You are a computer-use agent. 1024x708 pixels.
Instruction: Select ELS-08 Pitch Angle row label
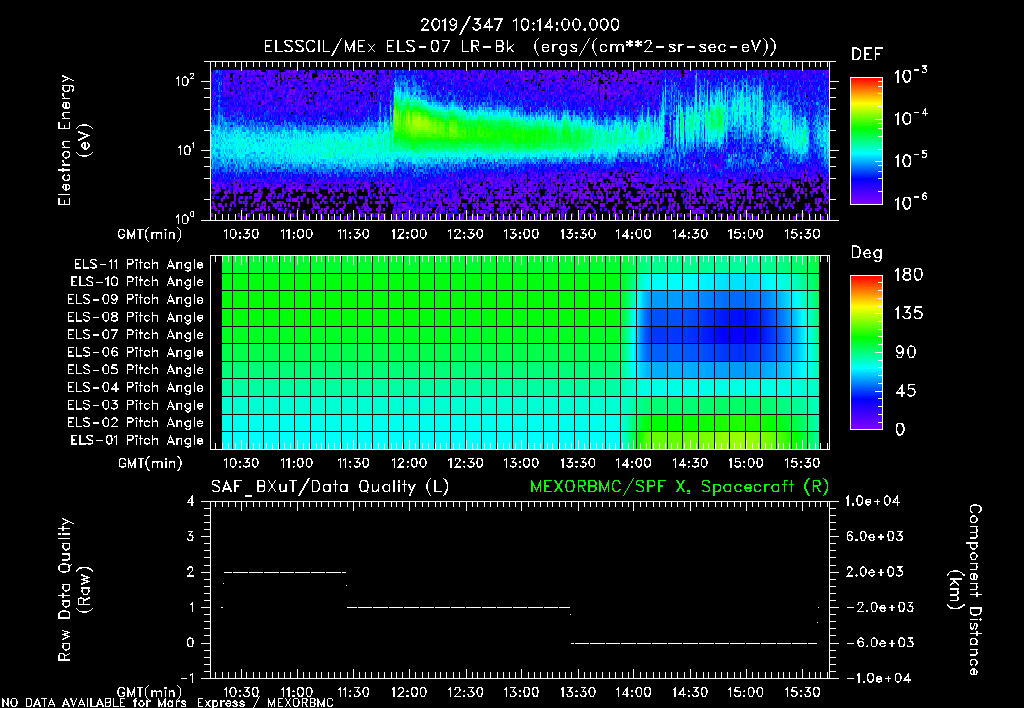click(136, 317)
